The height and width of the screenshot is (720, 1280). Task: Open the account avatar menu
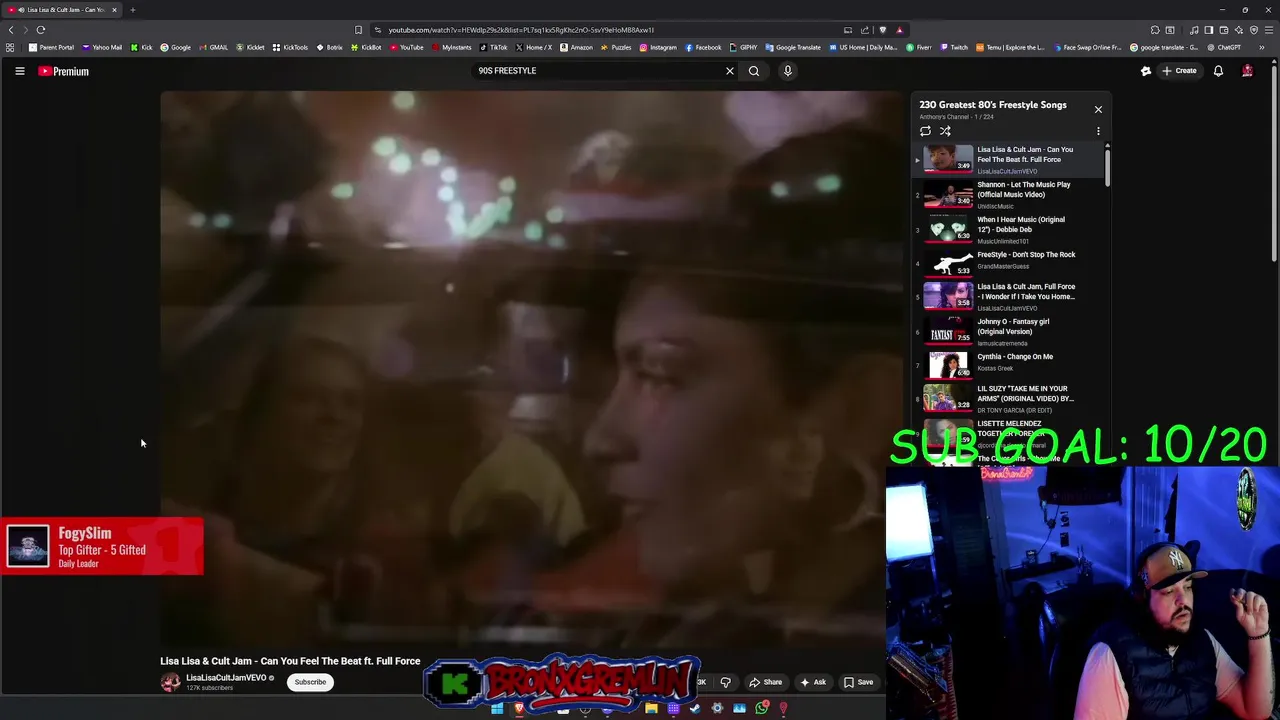point(1247,71)
